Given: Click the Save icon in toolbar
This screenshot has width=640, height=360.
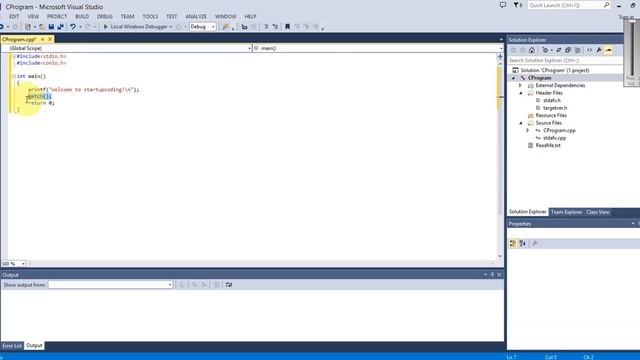Looking at the screenshot, I should [x=51, y=27].
